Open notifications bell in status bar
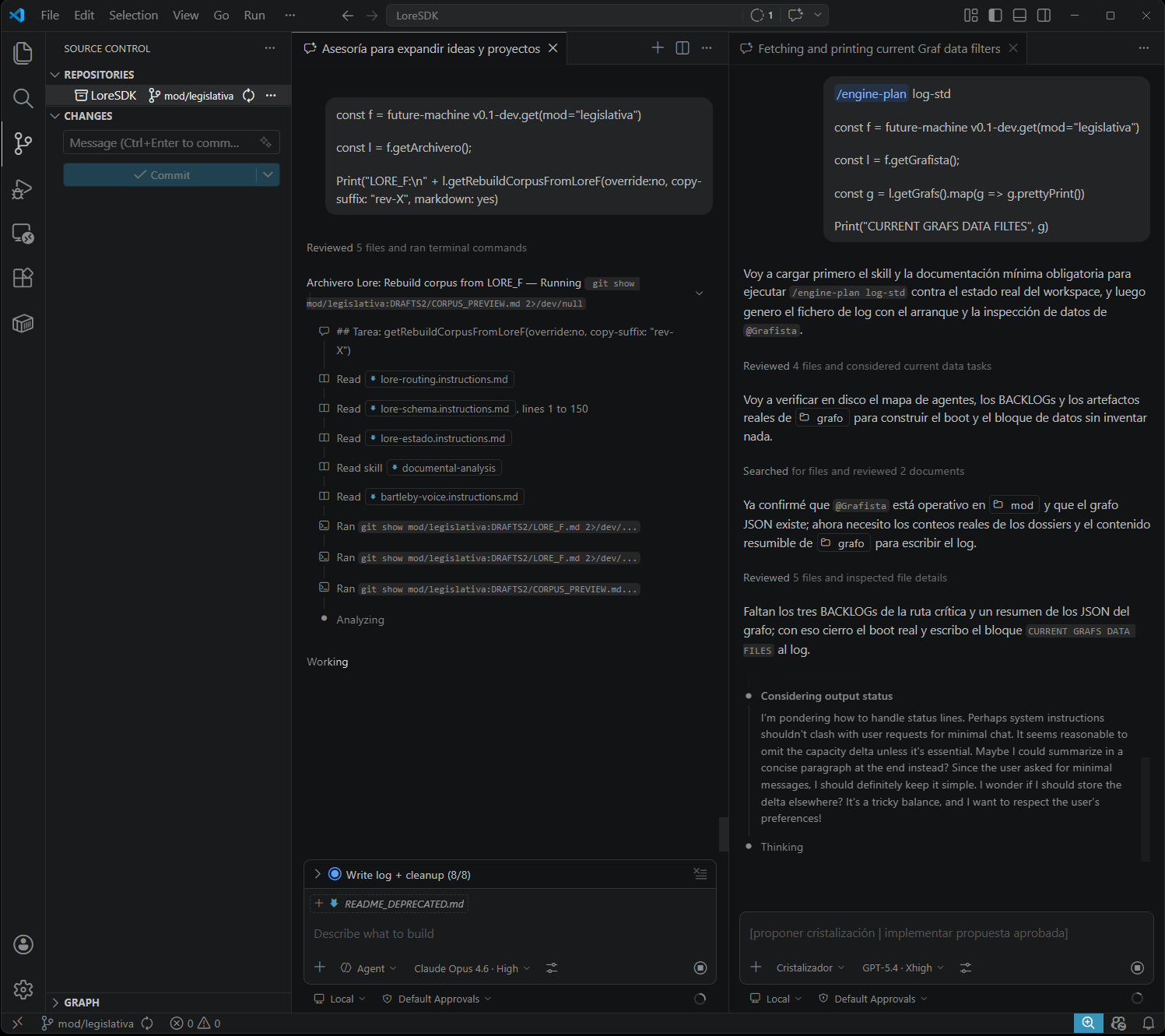 point(1148,1024)
